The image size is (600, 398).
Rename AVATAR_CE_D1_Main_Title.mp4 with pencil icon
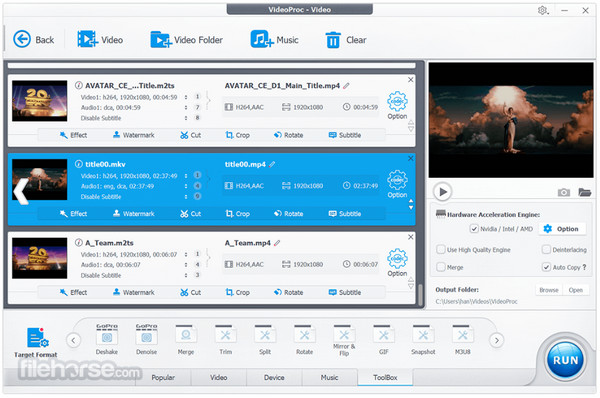click(346, 86)
